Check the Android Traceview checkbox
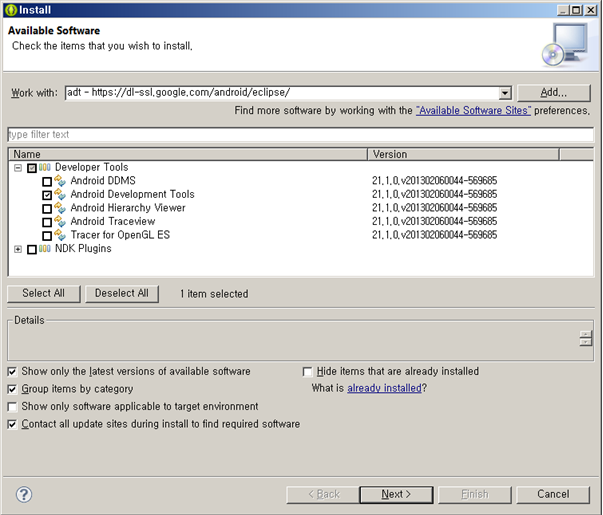The height and width of the screenshot is (515, 603). click(47, 222)
